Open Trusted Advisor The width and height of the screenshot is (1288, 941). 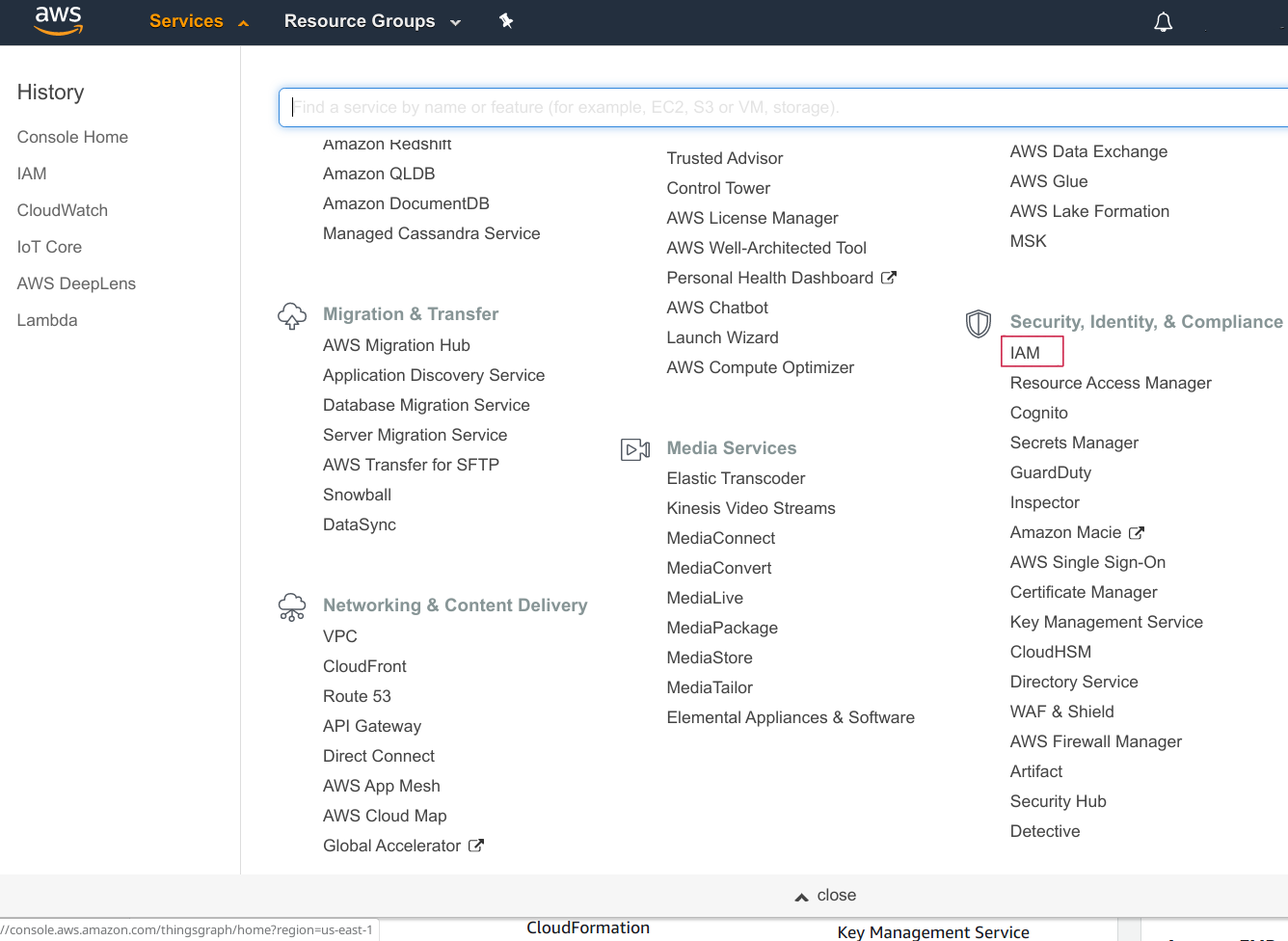pos(725,158)
